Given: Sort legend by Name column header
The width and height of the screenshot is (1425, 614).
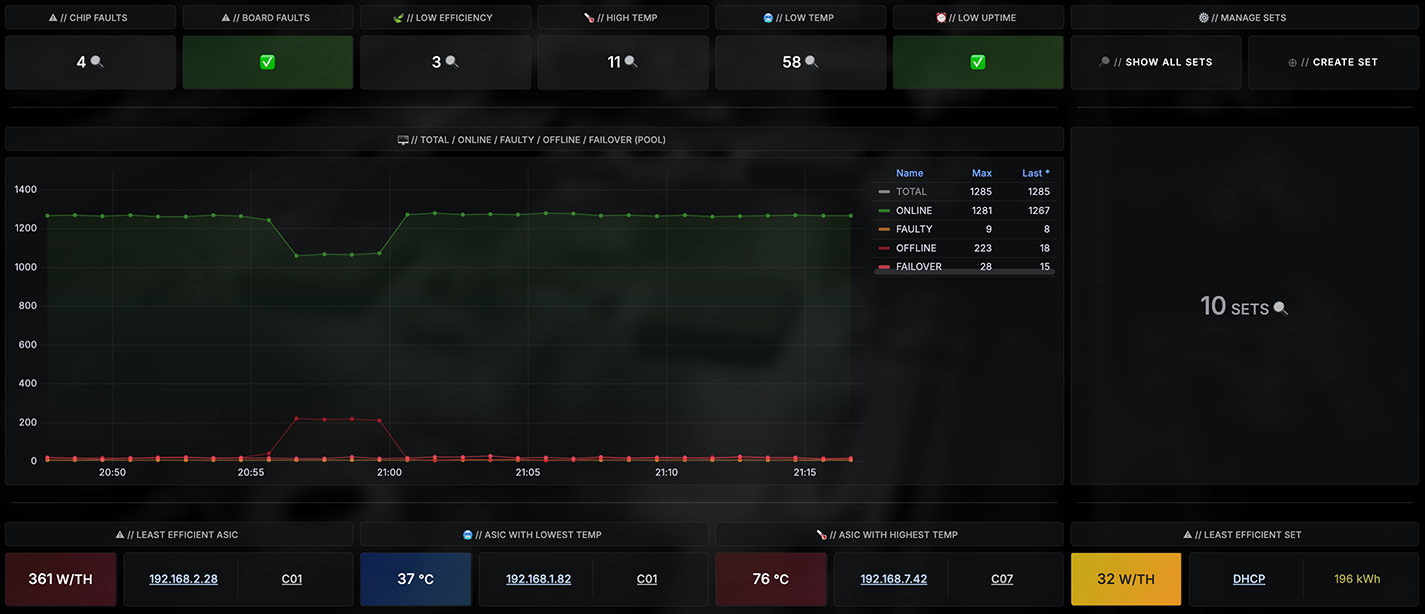Looking at the screenshot, I should tap(909, 173).
